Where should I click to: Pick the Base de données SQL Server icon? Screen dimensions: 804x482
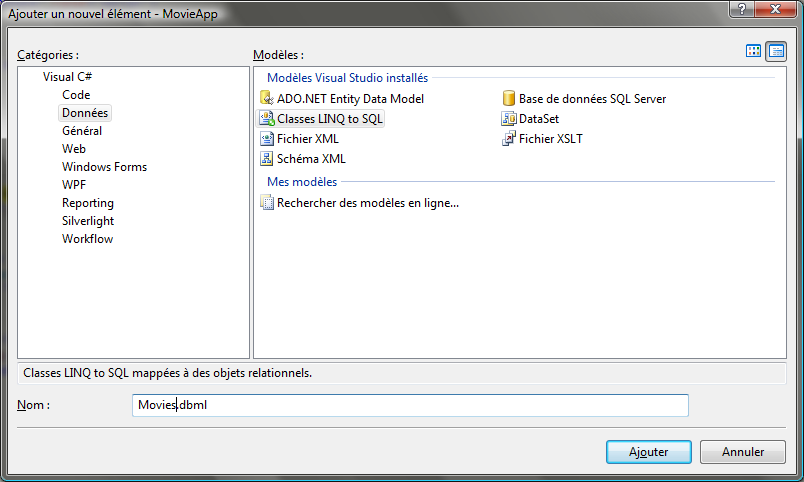(x=509, y=99)
